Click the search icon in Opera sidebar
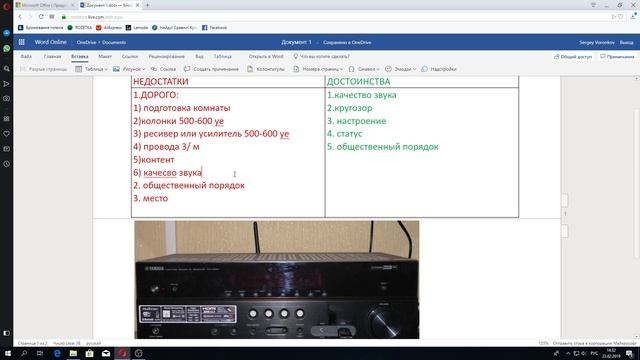The height and width of the screenshot is (360, 640). click(x=6, y=69)
